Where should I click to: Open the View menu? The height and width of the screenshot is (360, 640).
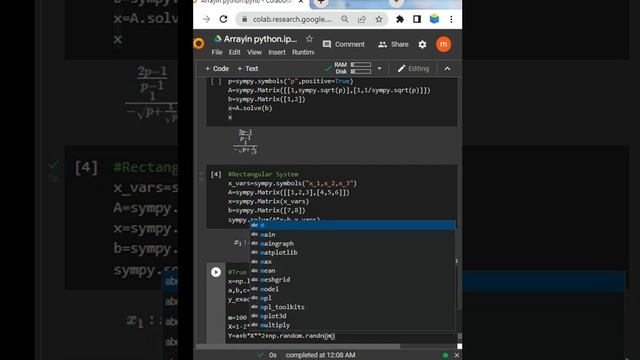click(x=254, y=52)
